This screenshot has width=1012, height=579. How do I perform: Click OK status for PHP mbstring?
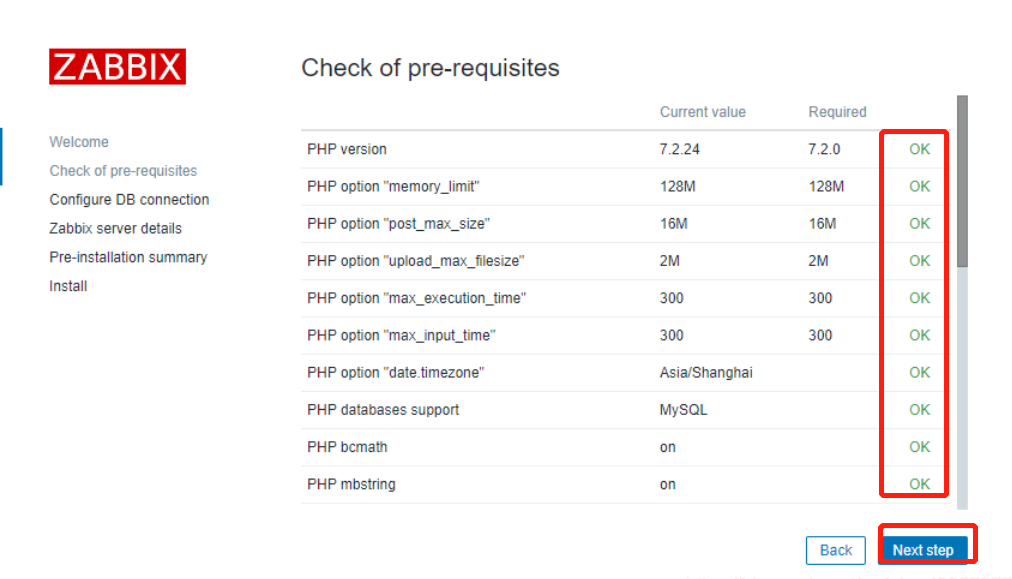(x=919, y=484)
